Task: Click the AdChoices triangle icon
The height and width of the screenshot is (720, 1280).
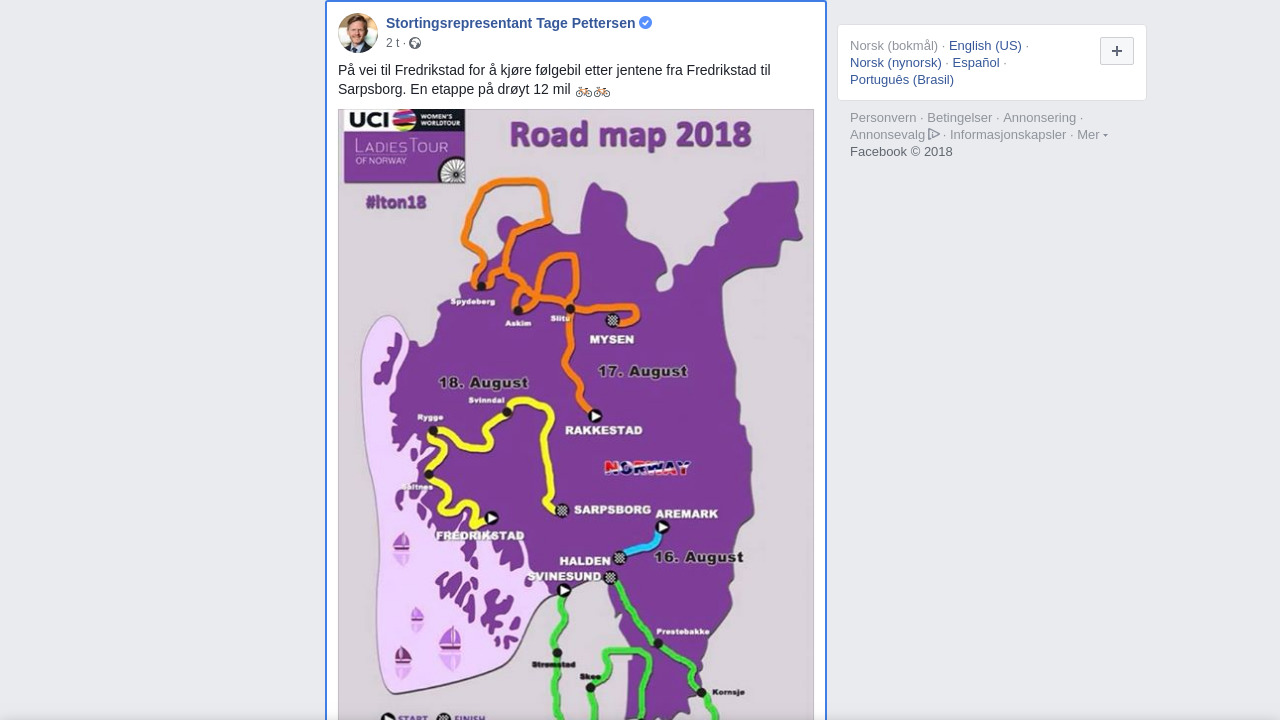Action: pos(934,134)
